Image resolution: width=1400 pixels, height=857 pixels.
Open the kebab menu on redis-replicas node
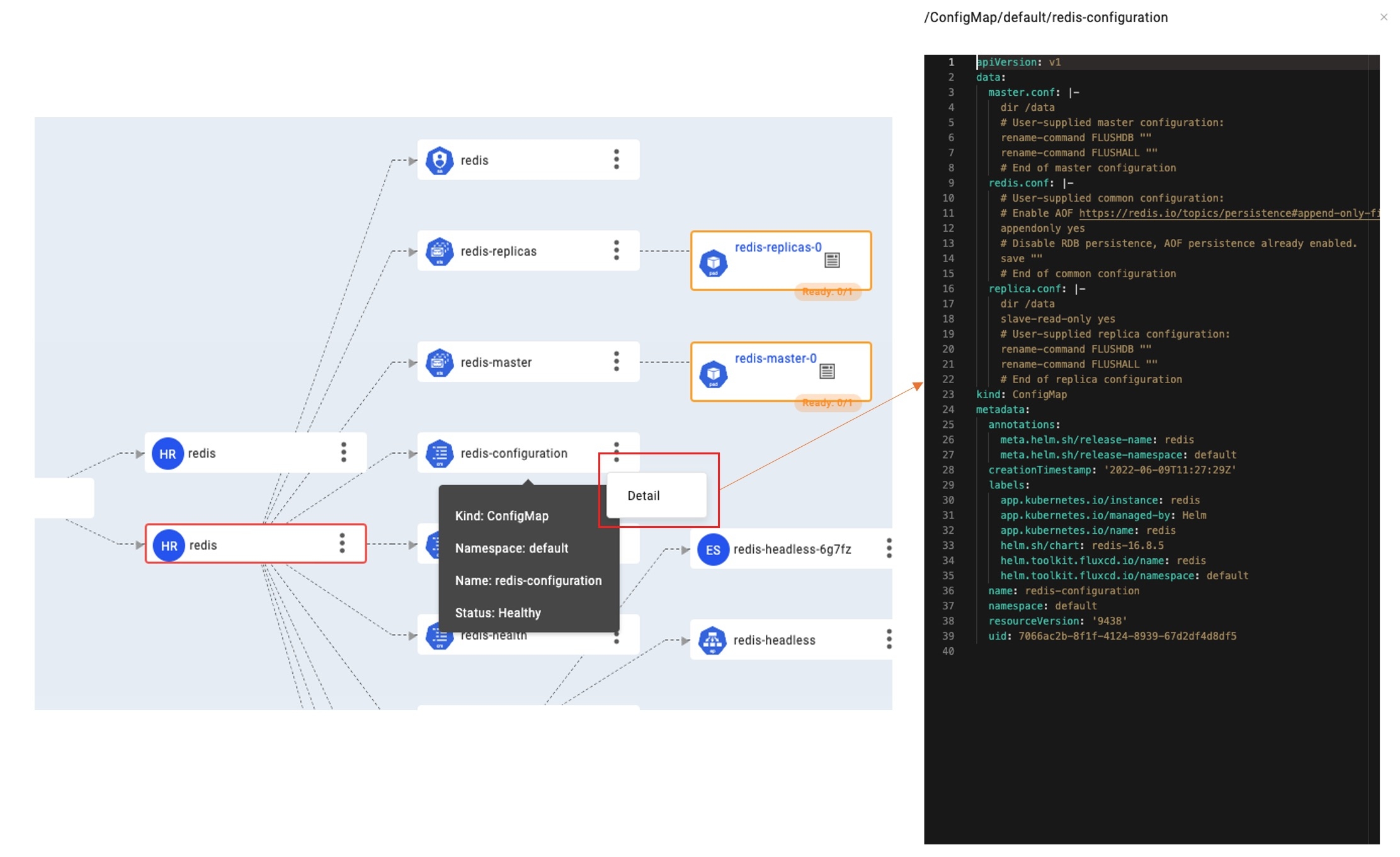pos(616,251)
